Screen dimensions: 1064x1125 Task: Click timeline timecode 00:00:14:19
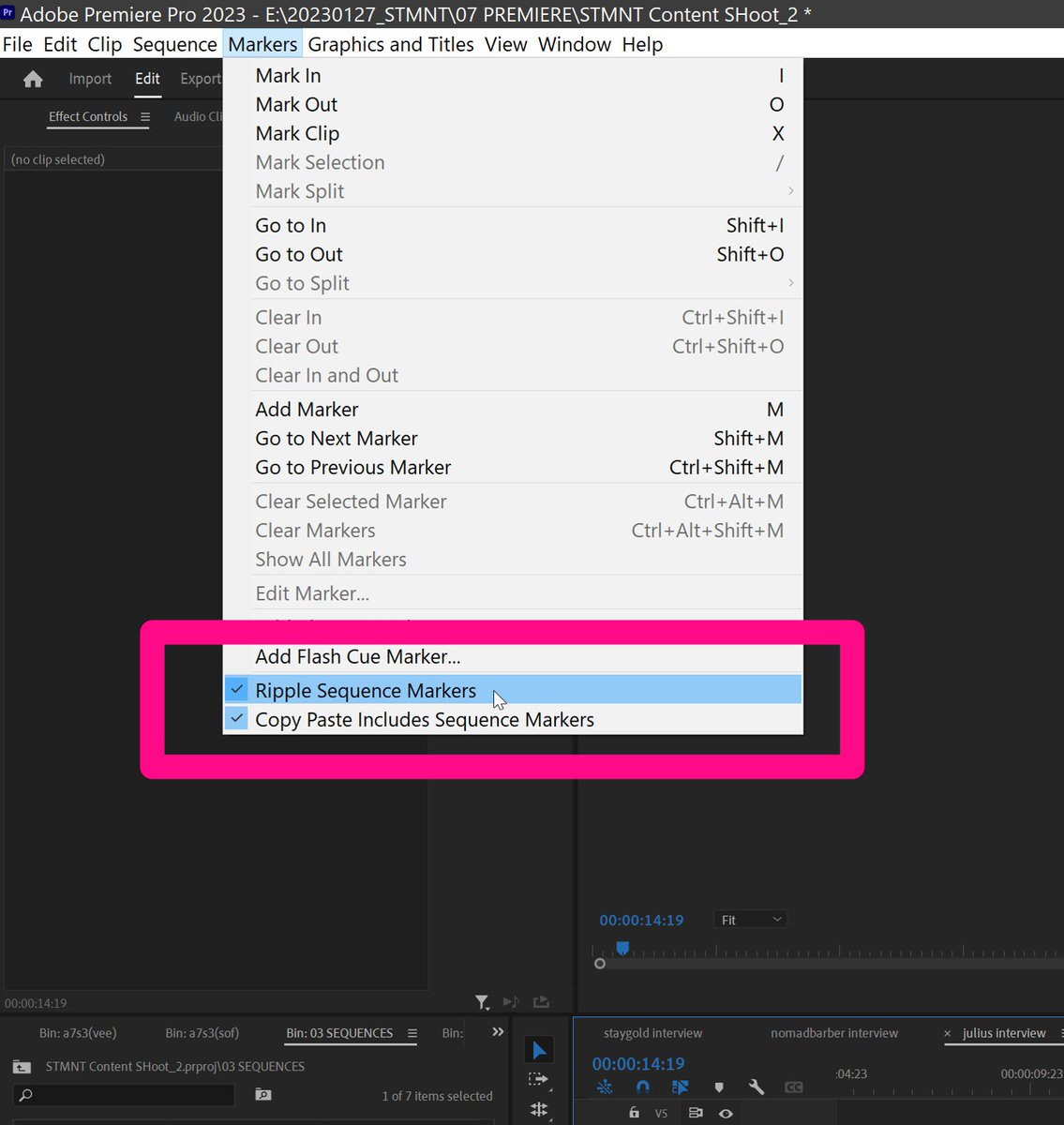point(638,1064)
